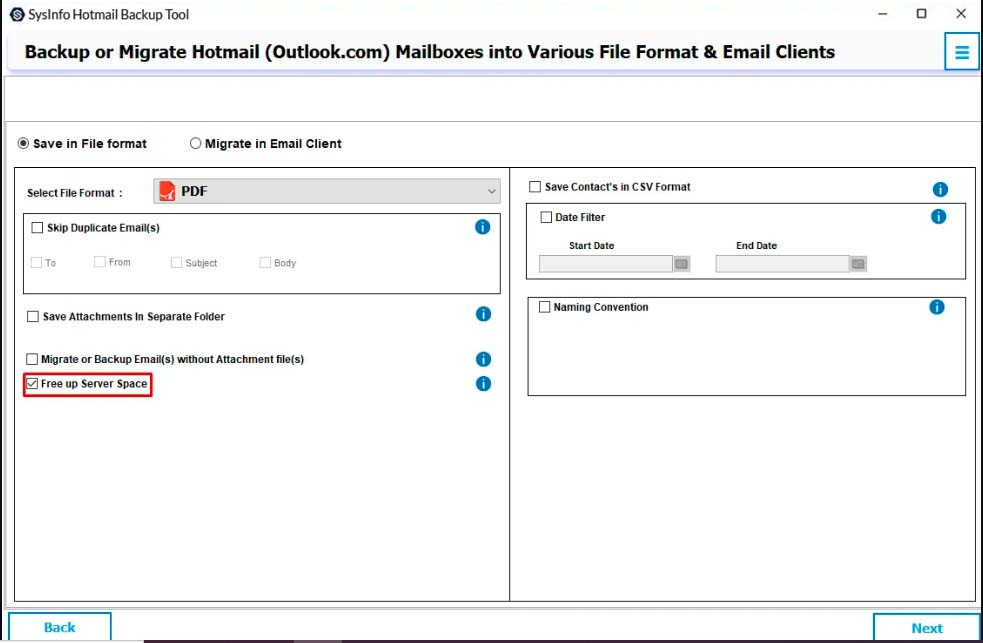
Task: Turn on the Date Filter checkbox
Action: tap(546, 217)
